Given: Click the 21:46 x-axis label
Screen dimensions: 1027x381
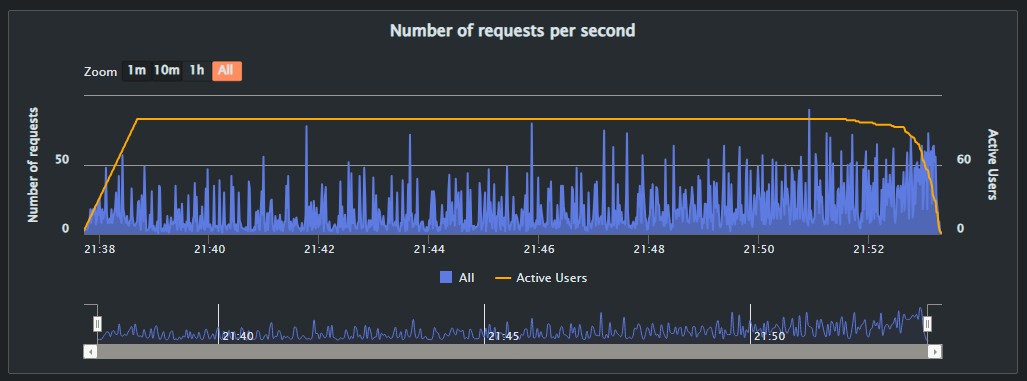Looking at the screenshot, I should 539,249.
